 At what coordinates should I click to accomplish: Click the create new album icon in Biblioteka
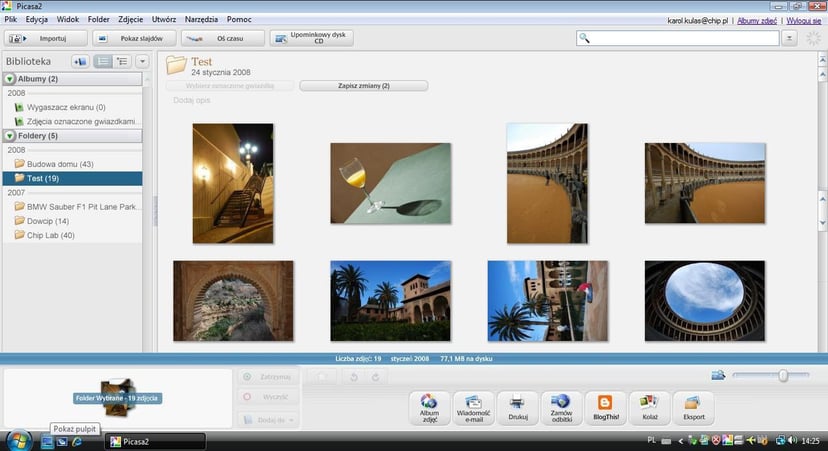point(80,62)
